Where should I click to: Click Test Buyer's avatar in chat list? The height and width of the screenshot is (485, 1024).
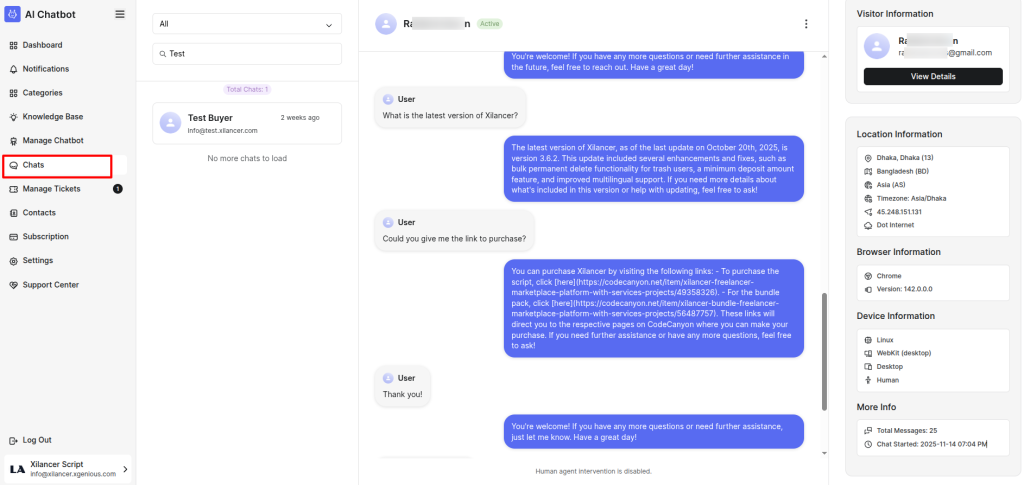170,122
